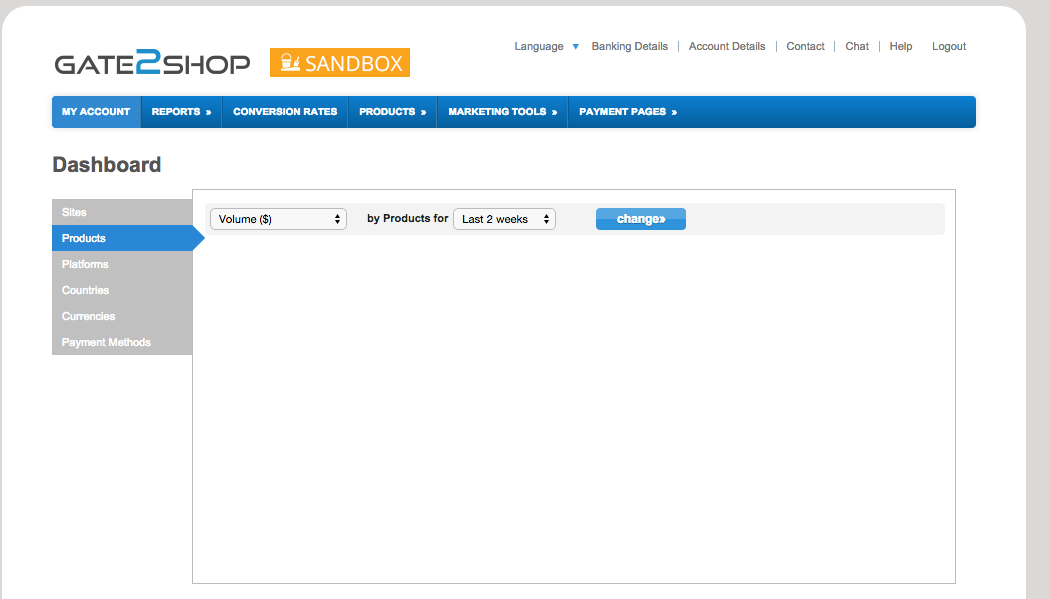Click the blue change button
The width and height of the screenshot is (1050, 599).
(641, 219)
